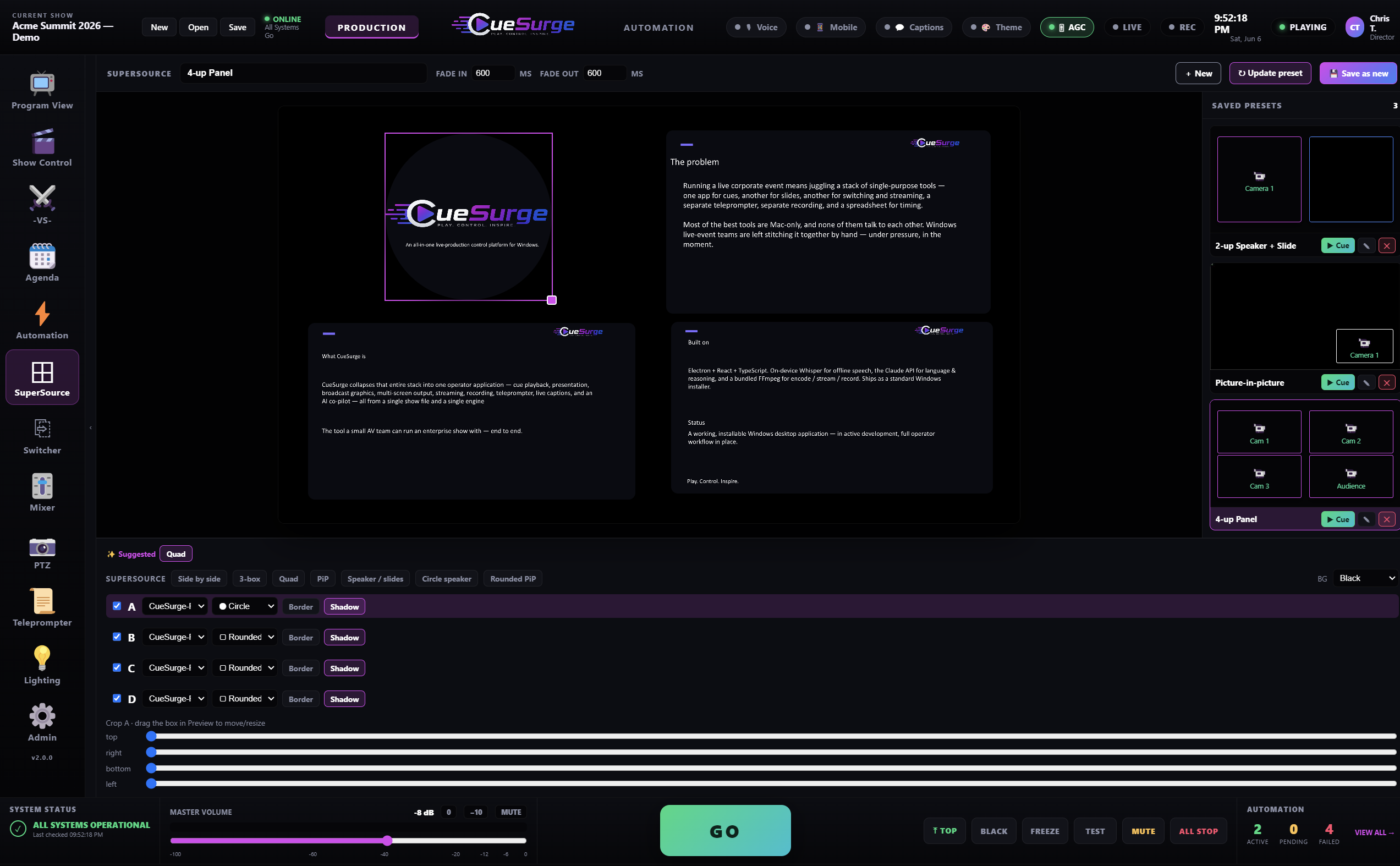Open the Agenda calendar module
Viewport: 1400px width, 866px height.
42,263
